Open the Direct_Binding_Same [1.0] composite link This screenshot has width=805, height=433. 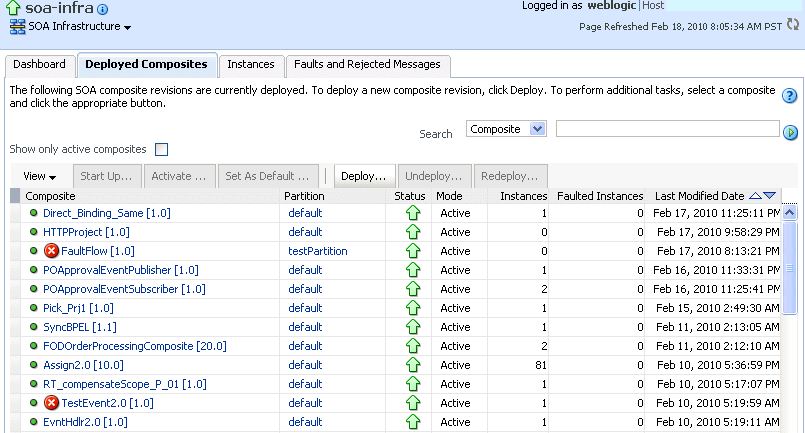click(107, 213)
